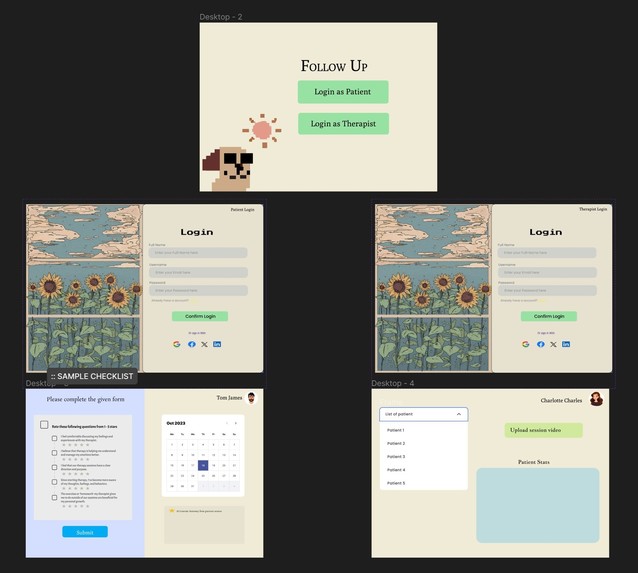Click 'Therapist Login' header text

coord(593,209)
